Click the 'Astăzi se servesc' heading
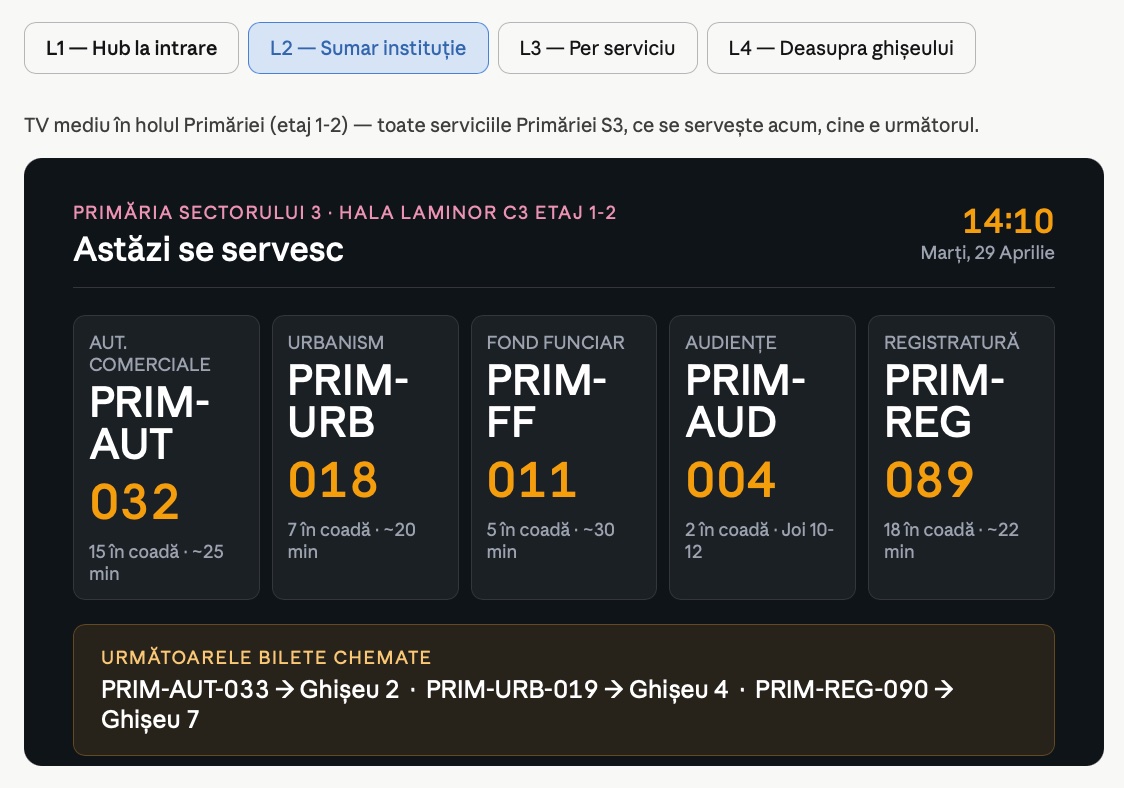This screenshot has height=788, width=1124. click(x=209, y=250)
